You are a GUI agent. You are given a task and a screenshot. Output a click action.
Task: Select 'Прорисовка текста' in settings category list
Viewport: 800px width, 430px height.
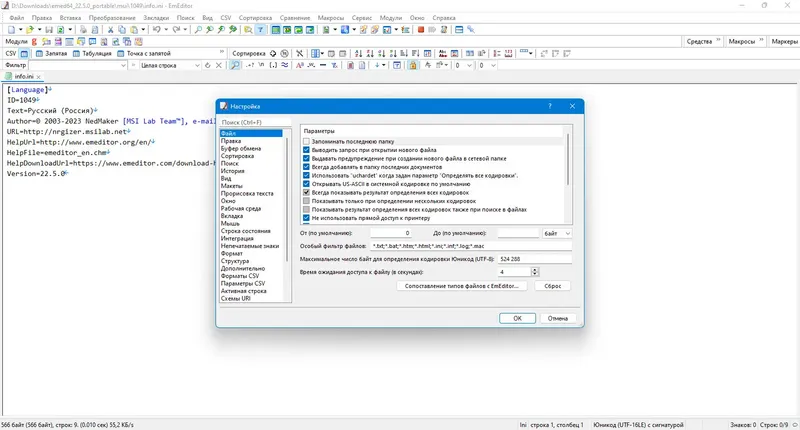tap(247, 193)
